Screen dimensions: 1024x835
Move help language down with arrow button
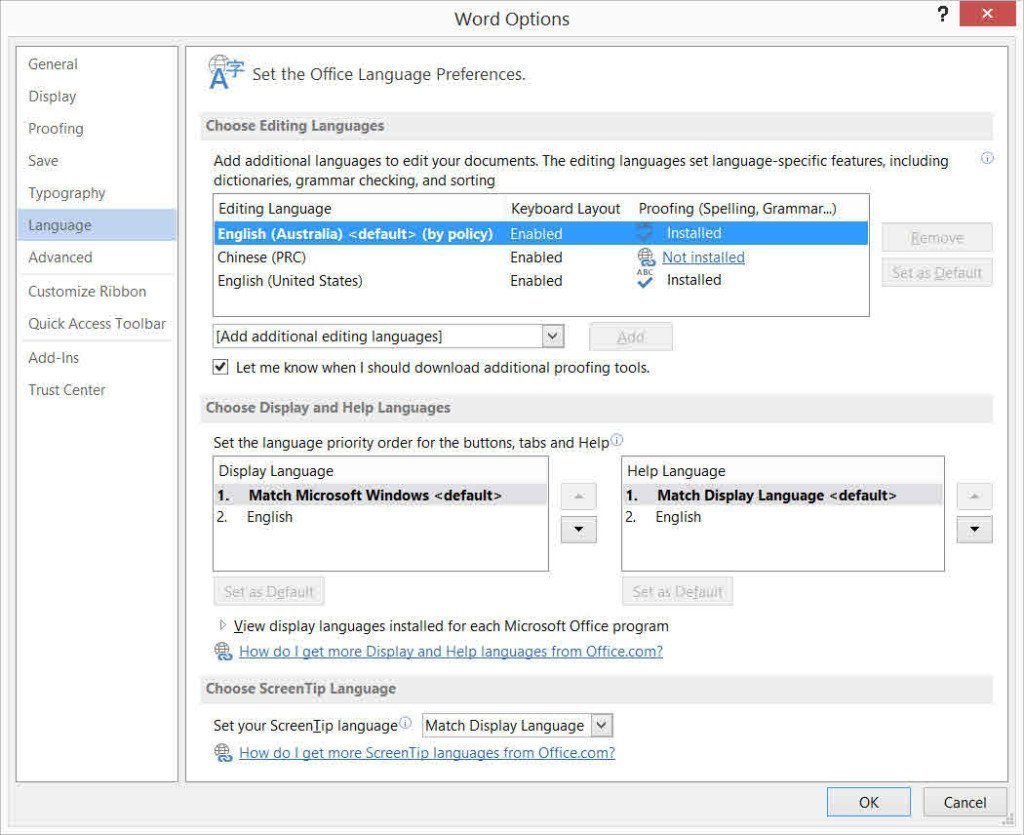point(974,529)
